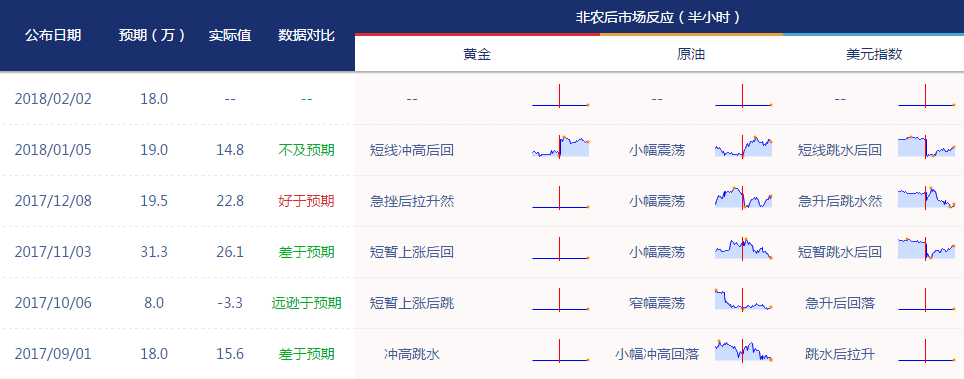Select the 黄金 column tab

[x=477, y=54]
